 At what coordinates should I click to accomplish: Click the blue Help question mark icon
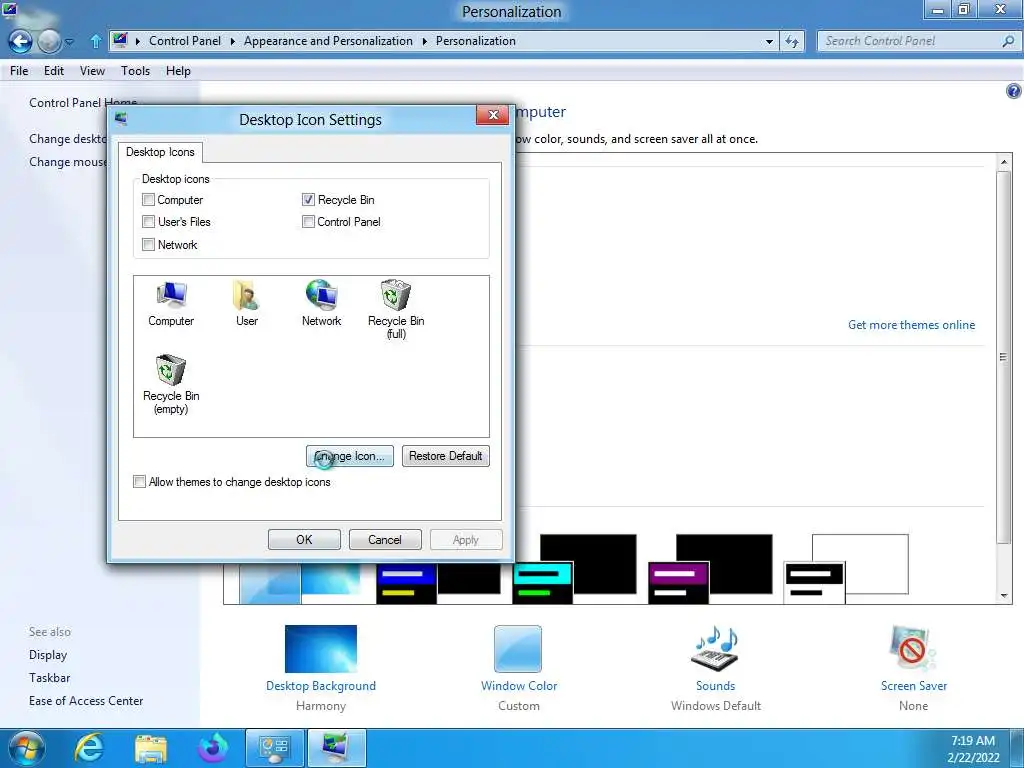[x=1013, y=91]
